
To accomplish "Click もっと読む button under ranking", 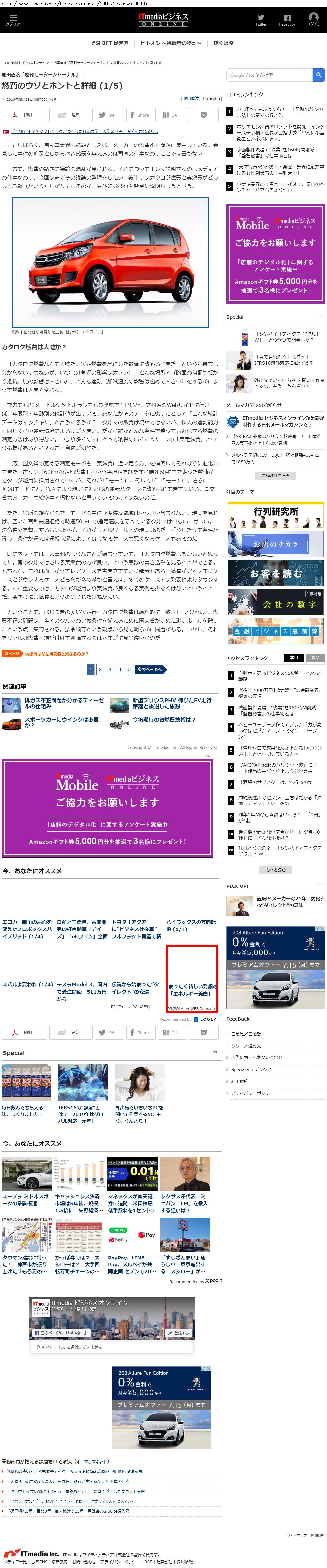I will click(275, 869).
